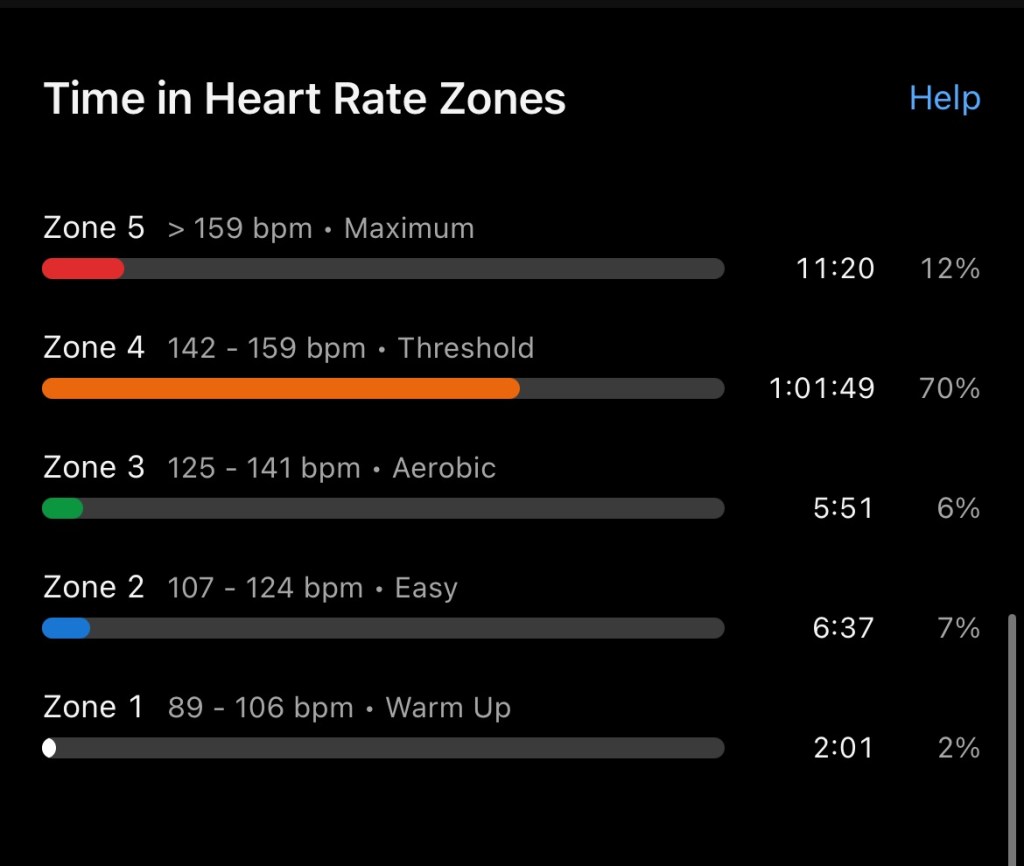Open the Help link

[x=944, y=98]
